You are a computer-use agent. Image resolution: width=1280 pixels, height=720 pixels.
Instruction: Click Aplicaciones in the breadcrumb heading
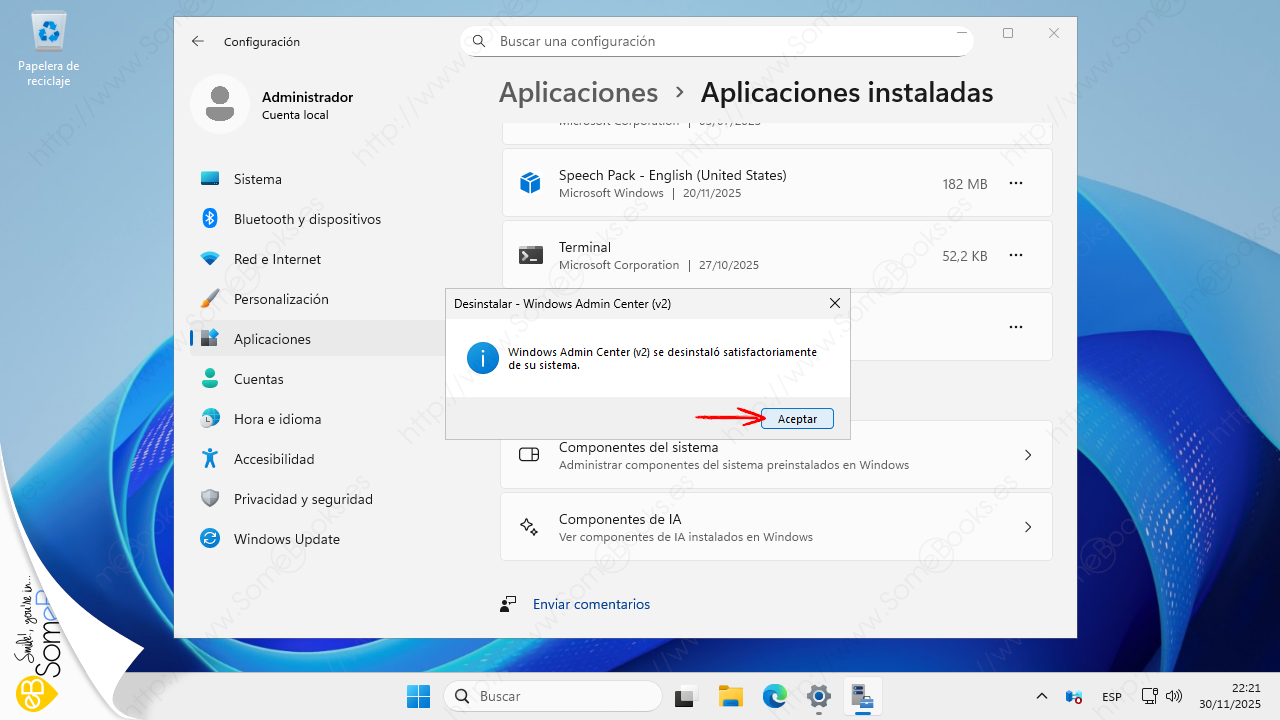(x=578, y=93)
